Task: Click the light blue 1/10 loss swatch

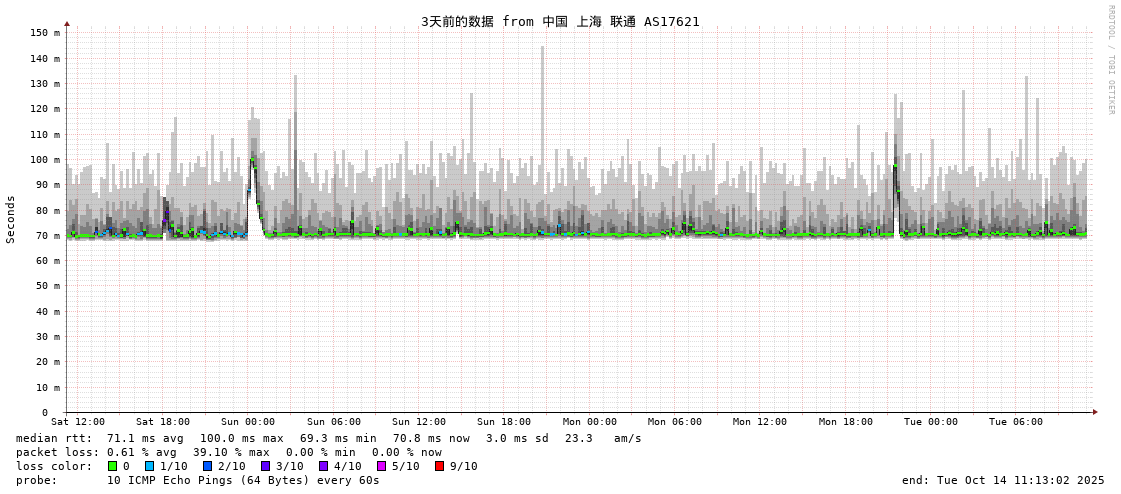Action: pos(149,466)
